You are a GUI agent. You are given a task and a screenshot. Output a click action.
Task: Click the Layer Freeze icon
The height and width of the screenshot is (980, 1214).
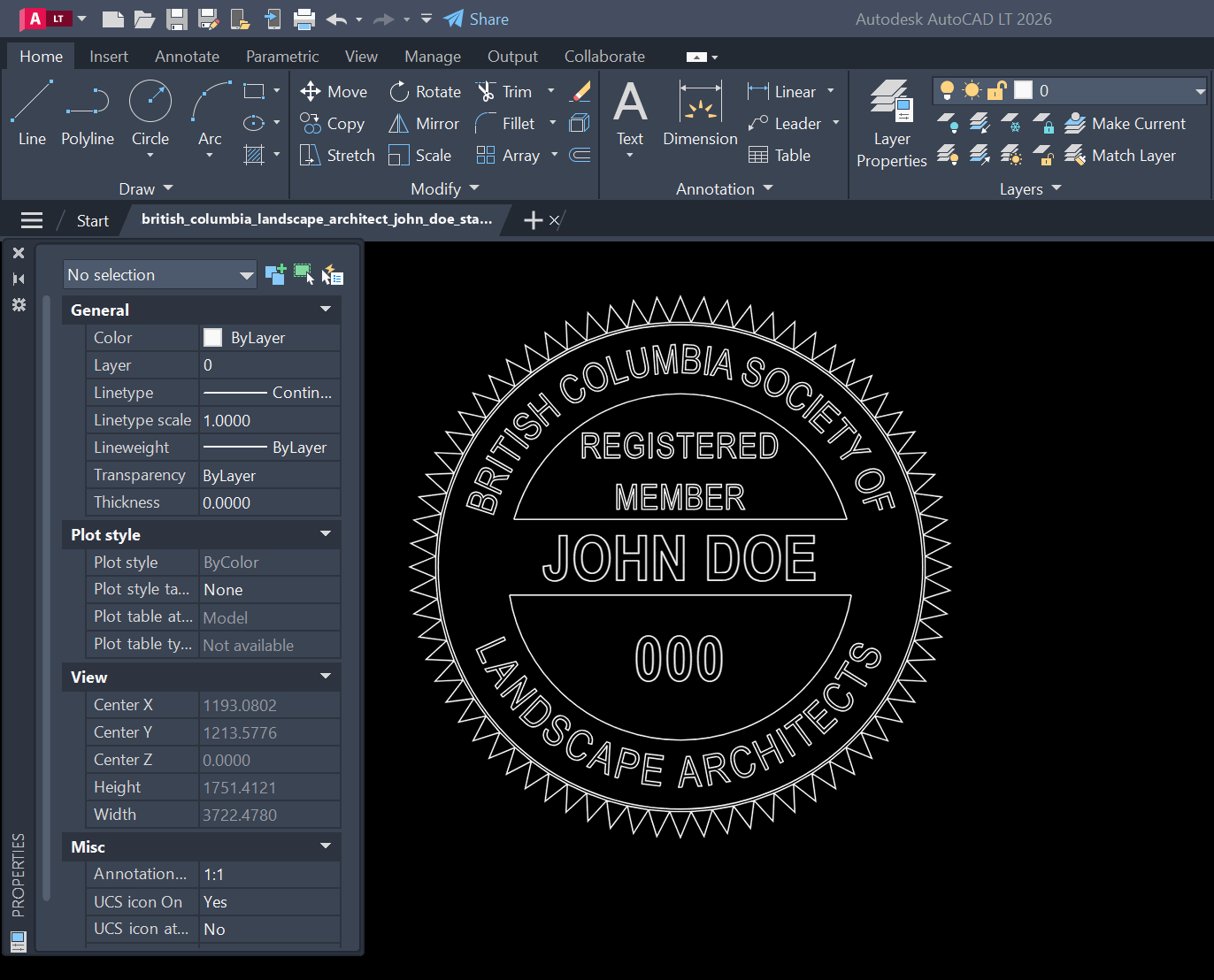[1011, 123]
